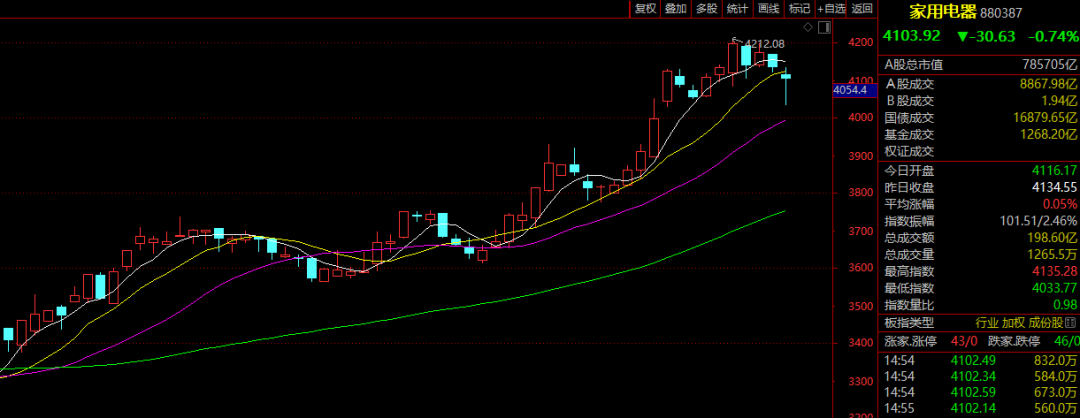
Task: Open the 统计 statistics tool
Action: 737,8
